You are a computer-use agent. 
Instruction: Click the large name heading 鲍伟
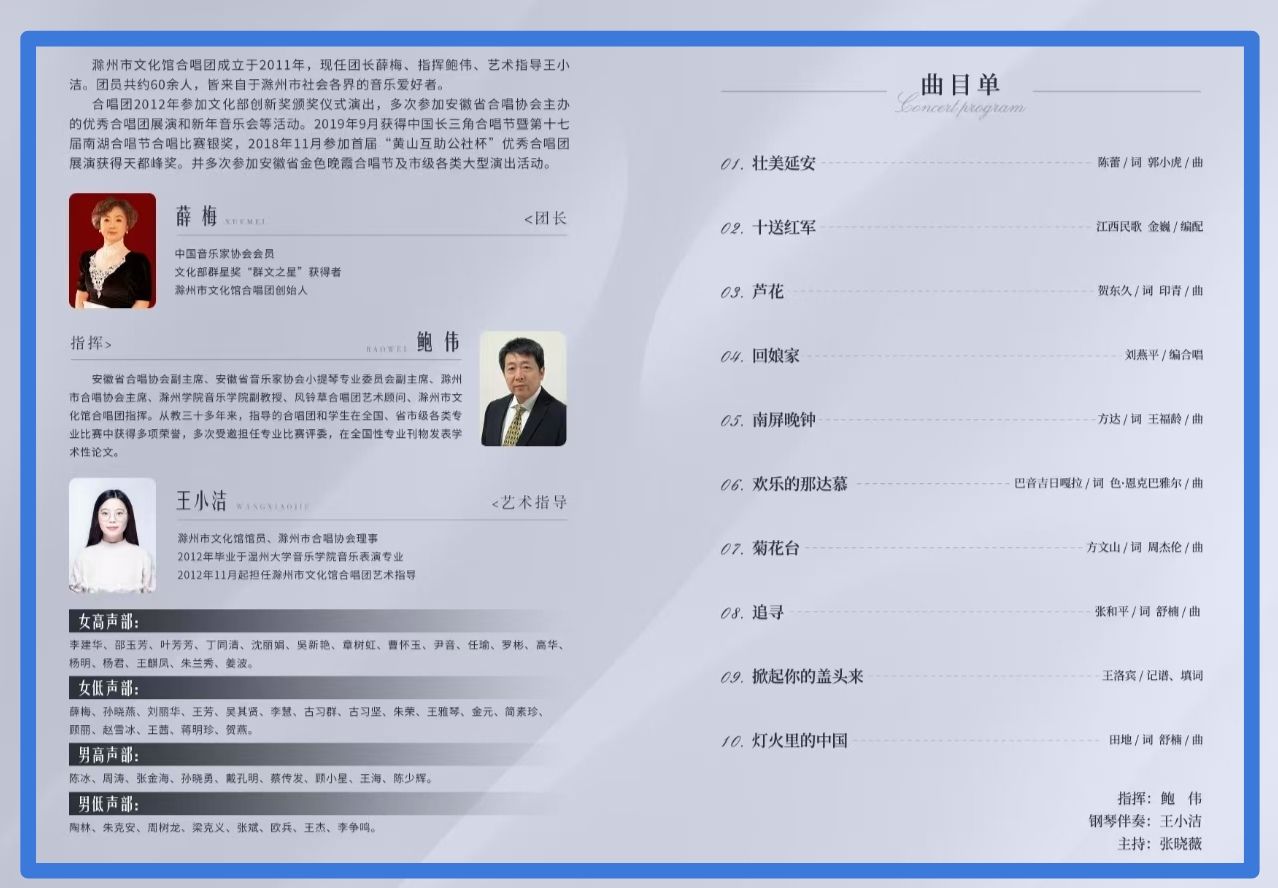tap(438, 342)
